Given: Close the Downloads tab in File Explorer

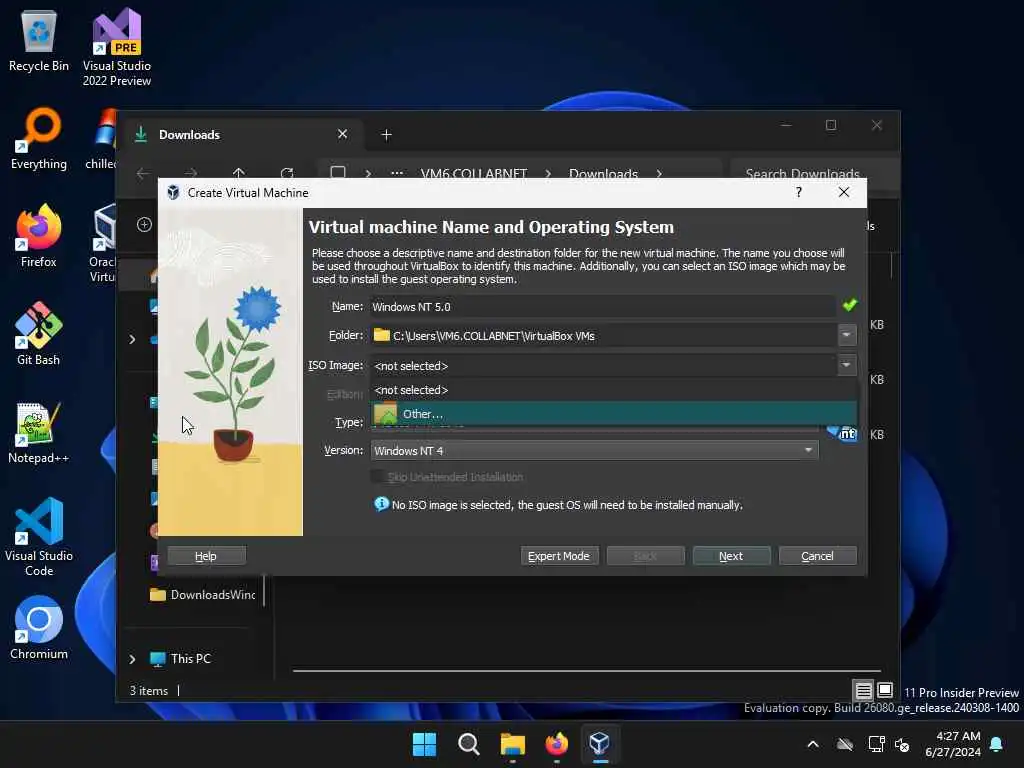Looking at the screenshot, I should (342, 134).
